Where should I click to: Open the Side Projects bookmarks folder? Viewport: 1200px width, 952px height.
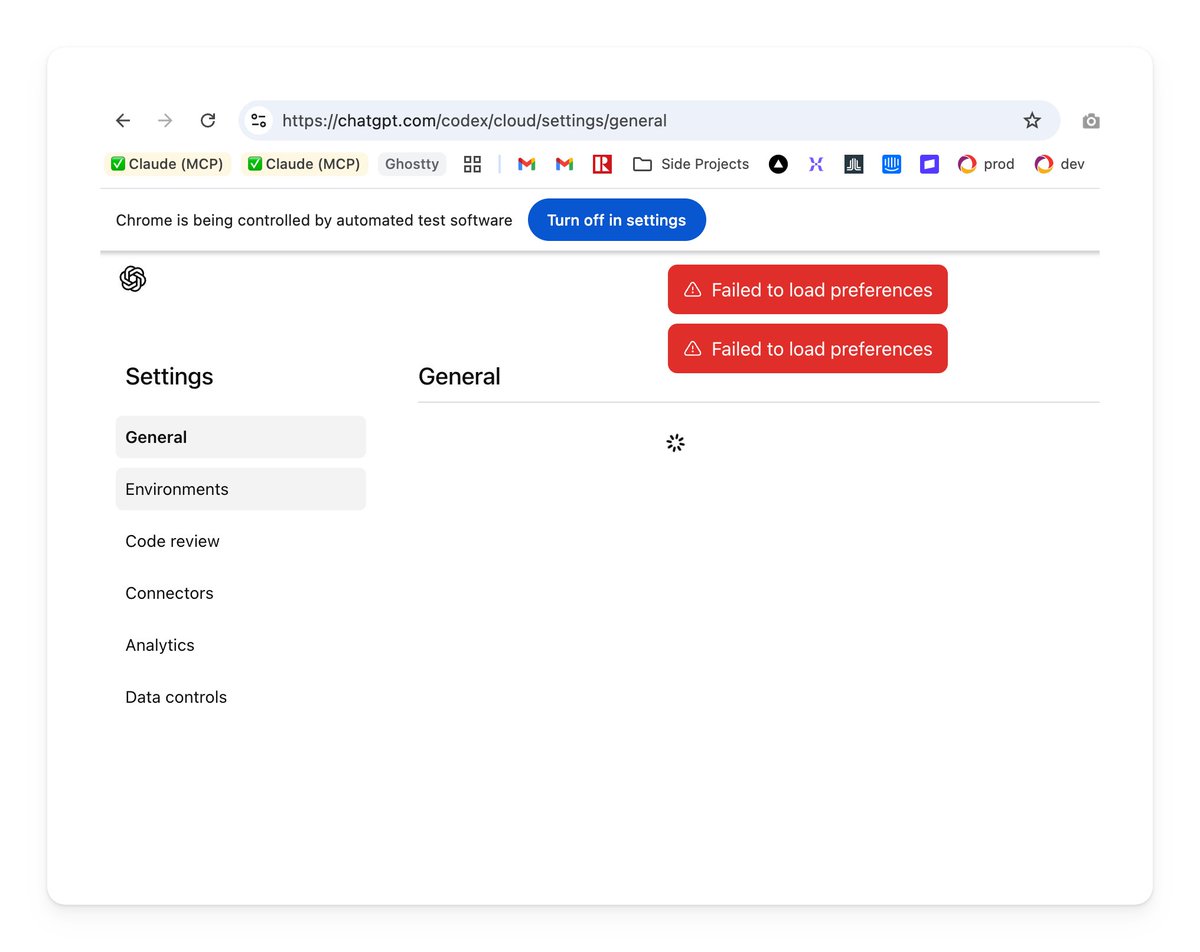tap(691, 164)
